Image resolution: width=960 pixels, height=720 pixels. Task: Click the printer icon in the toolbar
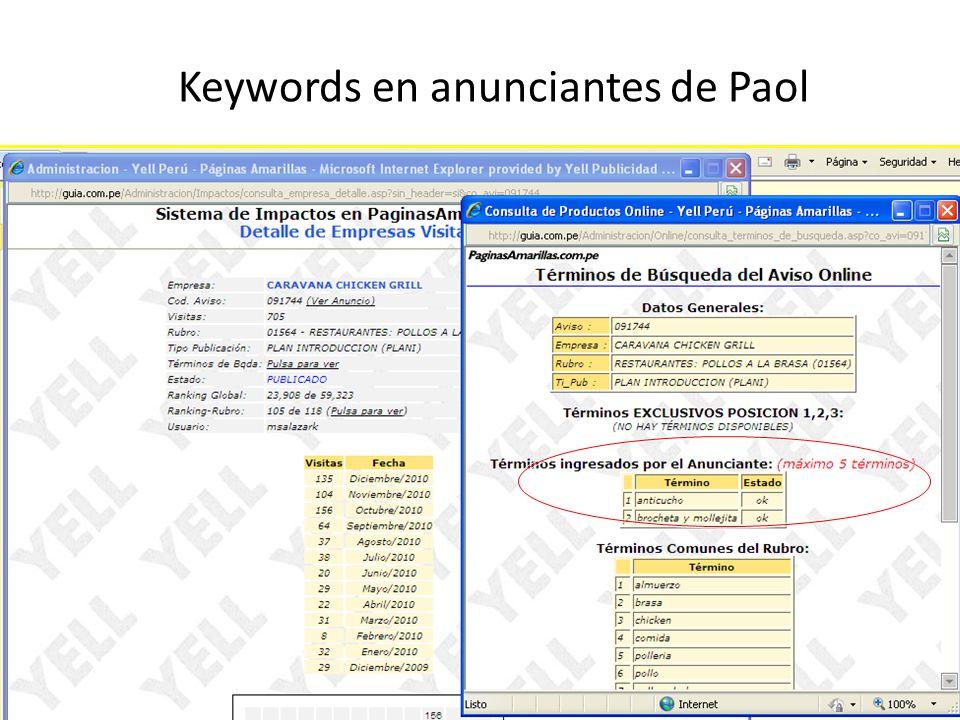click(x=792, y=162)
